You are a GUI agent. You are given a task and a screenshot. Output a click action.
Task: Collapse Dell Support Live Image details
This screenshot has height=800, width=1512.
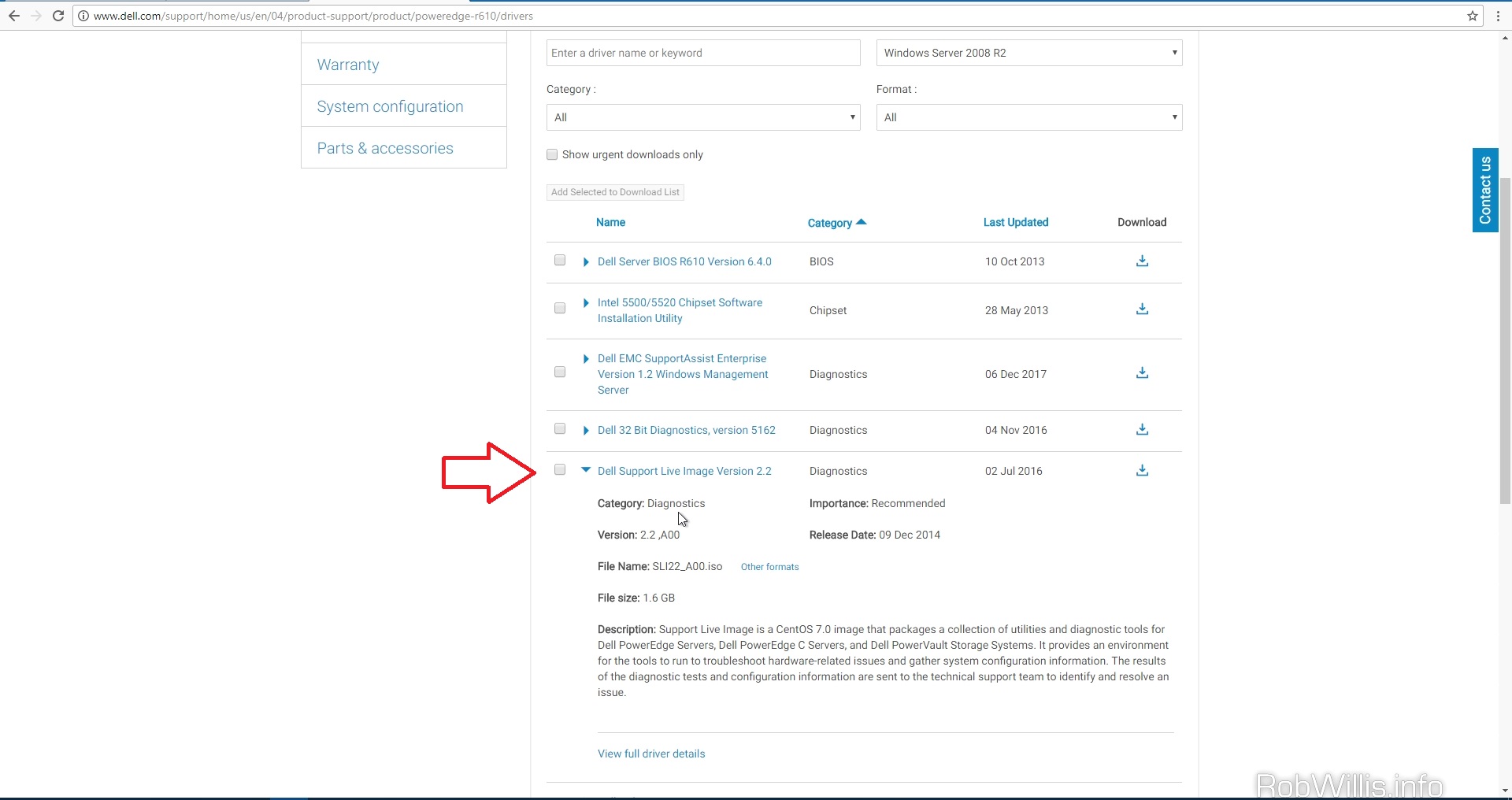coord(586,470)
